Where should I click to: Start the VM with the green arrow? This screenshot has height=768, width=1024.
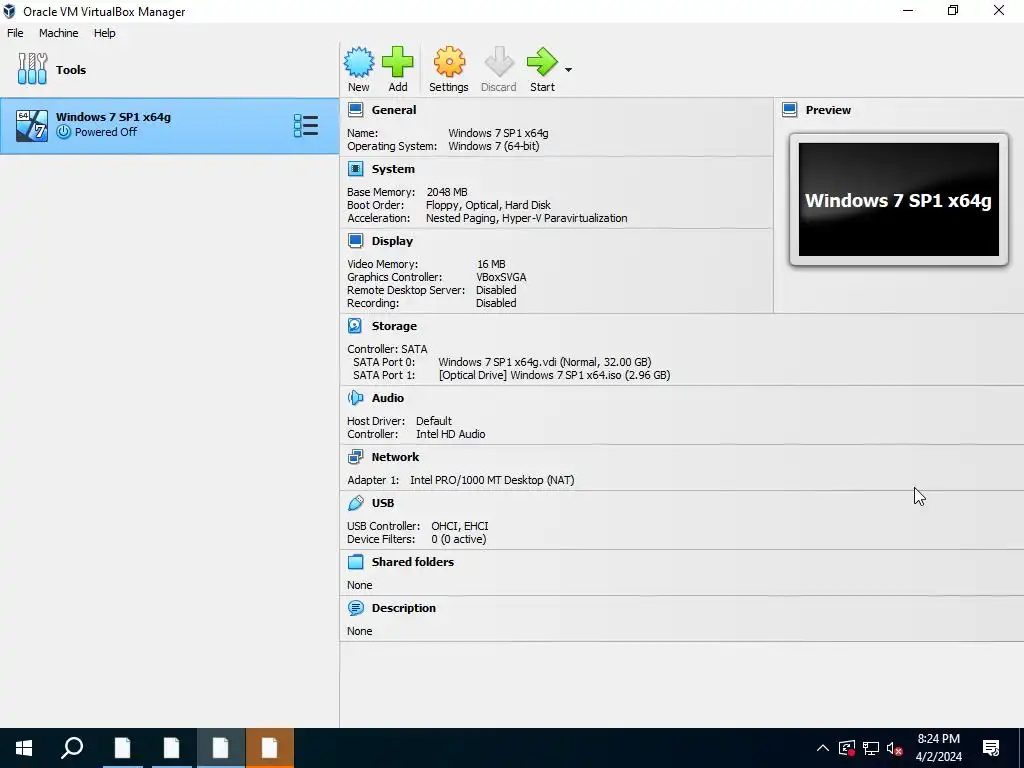(x=542, y=63)
